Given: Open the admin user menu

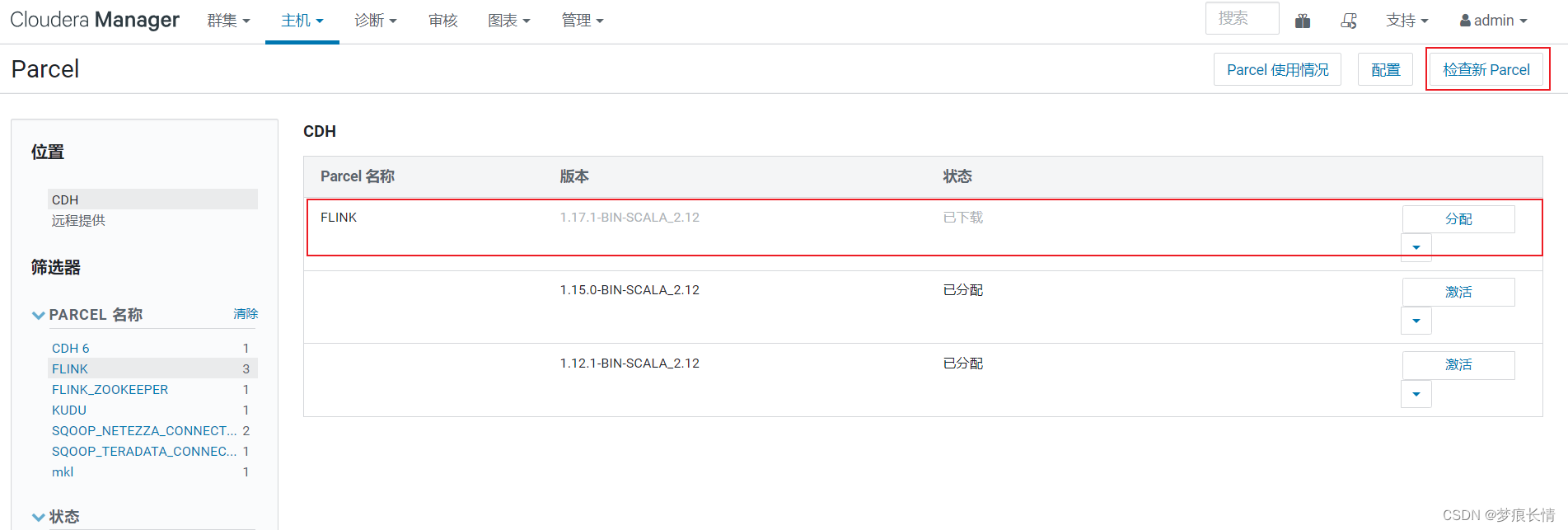Looking at the screenshot, I should (1493, 21).
